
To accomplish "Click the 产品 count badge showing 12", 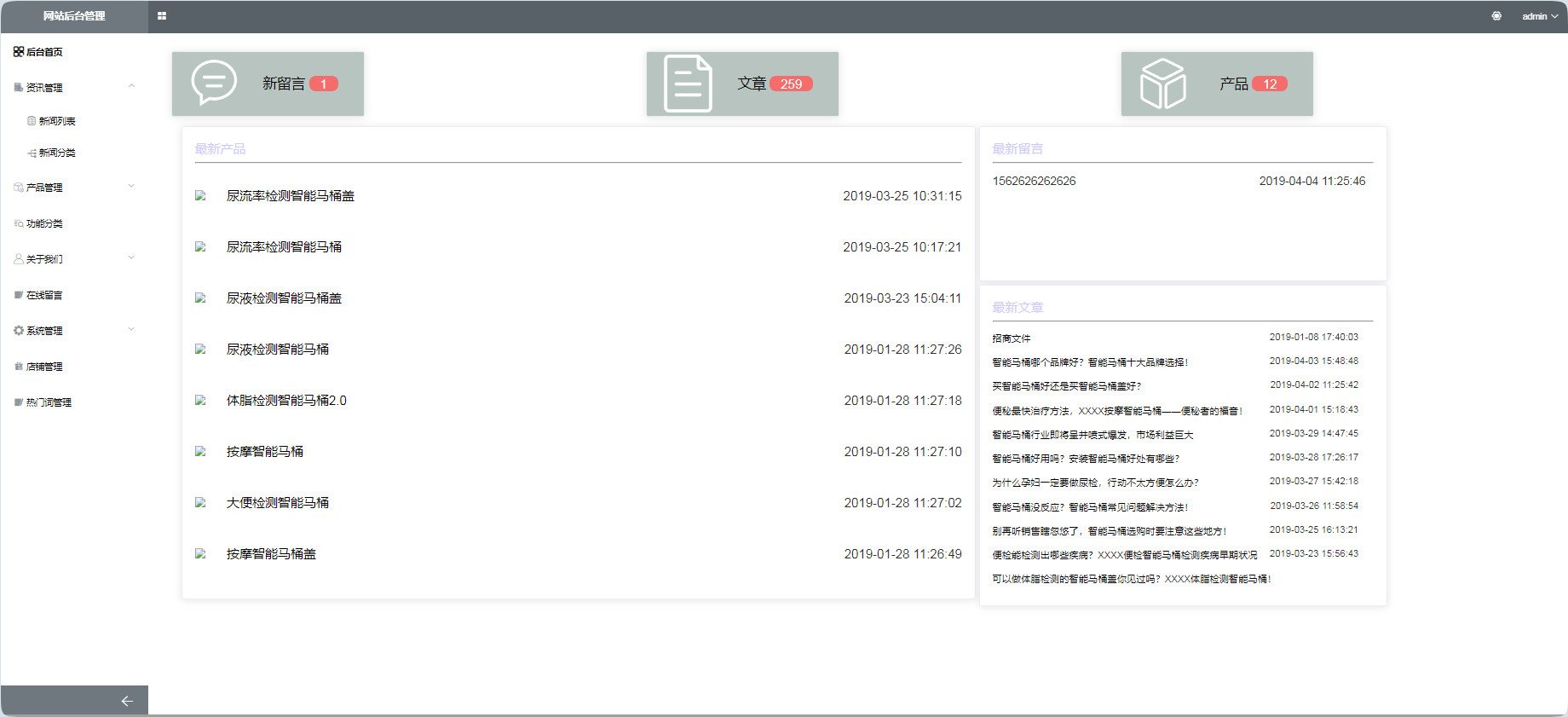I will click(x=1270, y=84).
